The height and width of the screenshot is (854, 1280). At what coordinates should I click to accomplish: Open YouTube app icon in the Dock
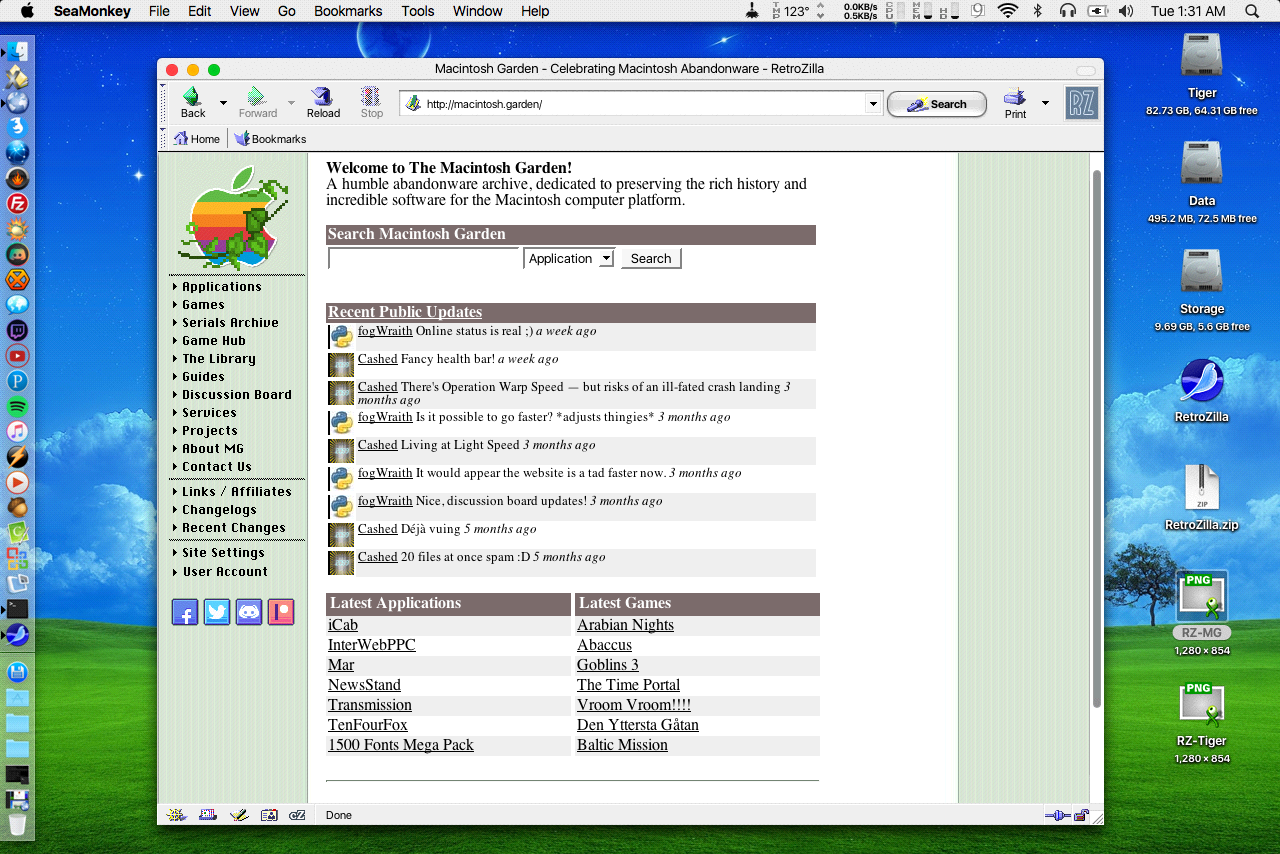[17, 355]
